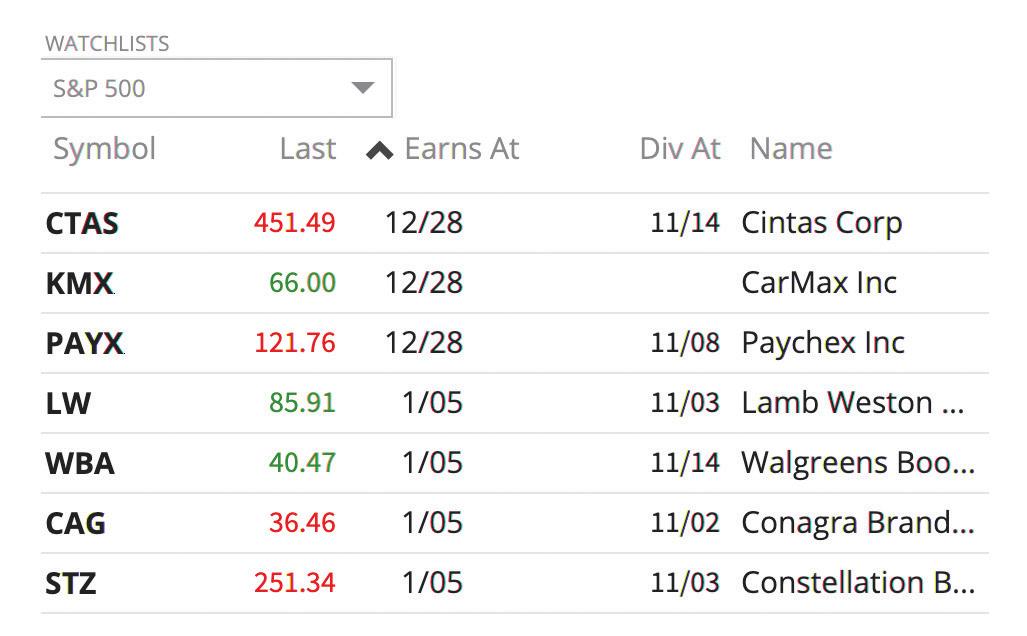Sort by Last column header
The height and width of the screenshot is (636, 1027).
pyautogui.click(x=308, y=149)
